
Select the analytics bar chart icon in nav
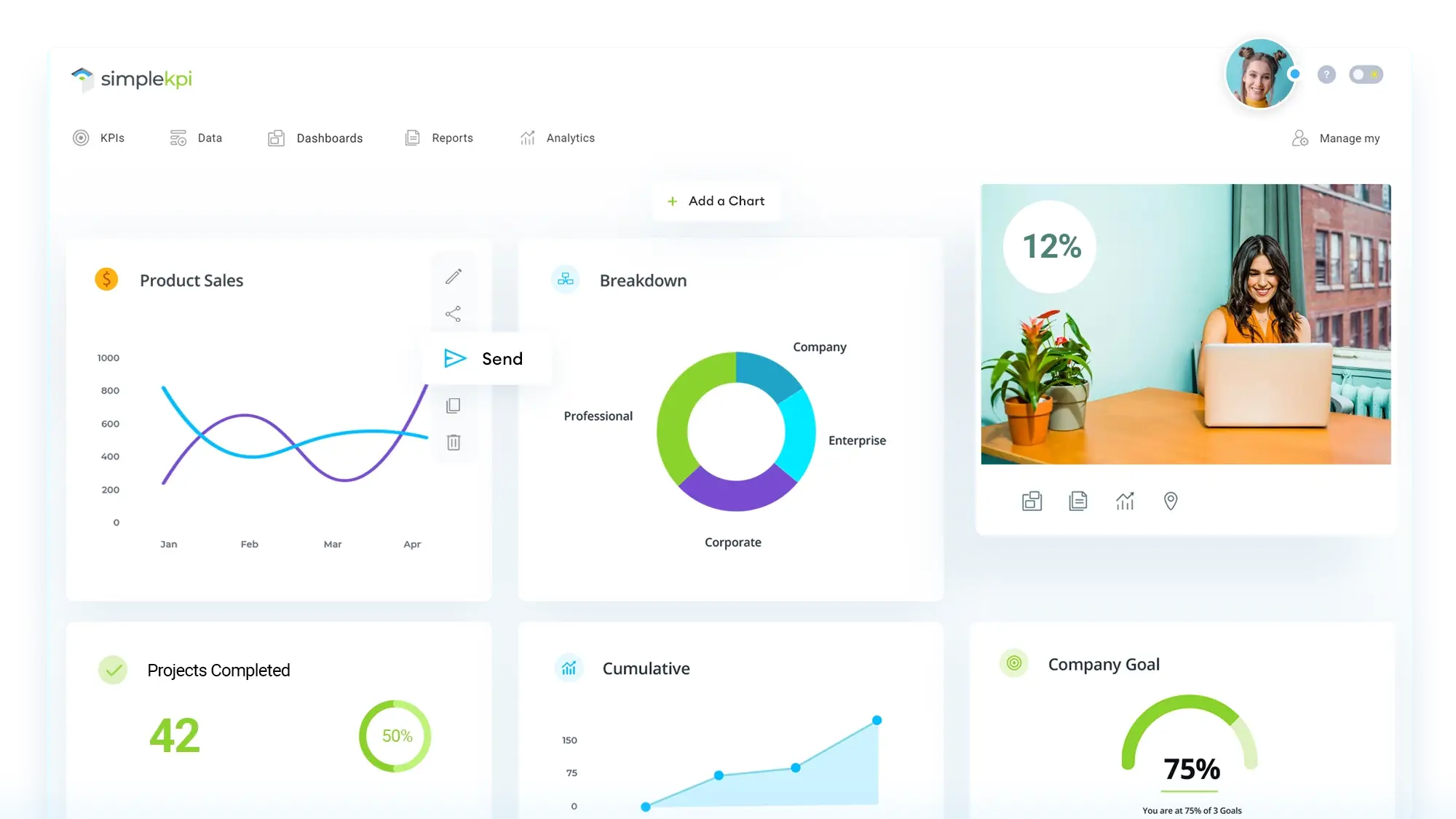pyautogui.click(x=527, y=138)
